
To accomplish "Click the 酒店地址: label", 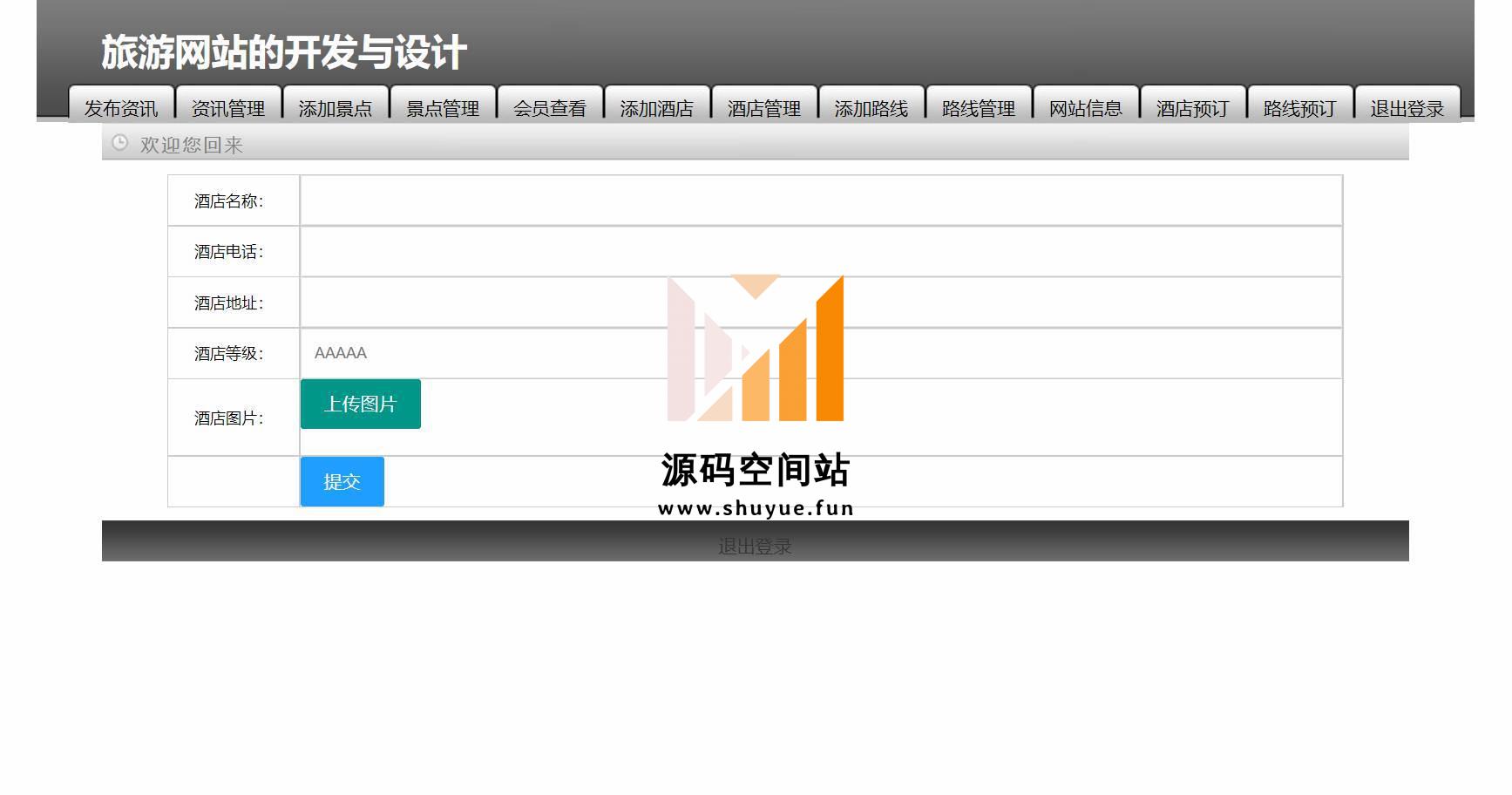I will pos(229,303).
